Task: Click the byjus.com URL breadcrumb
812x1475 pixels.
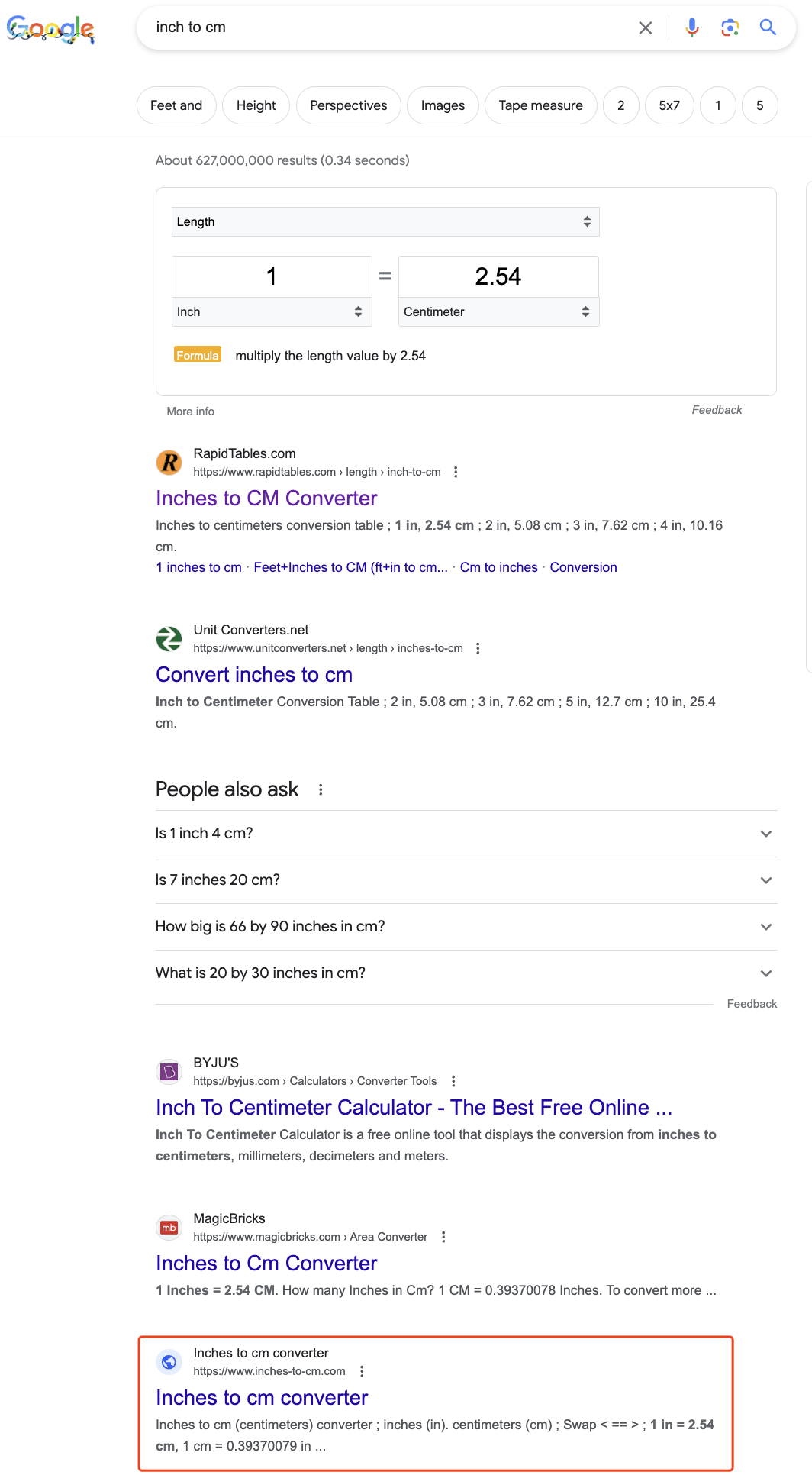Action: coord(315,1081)
